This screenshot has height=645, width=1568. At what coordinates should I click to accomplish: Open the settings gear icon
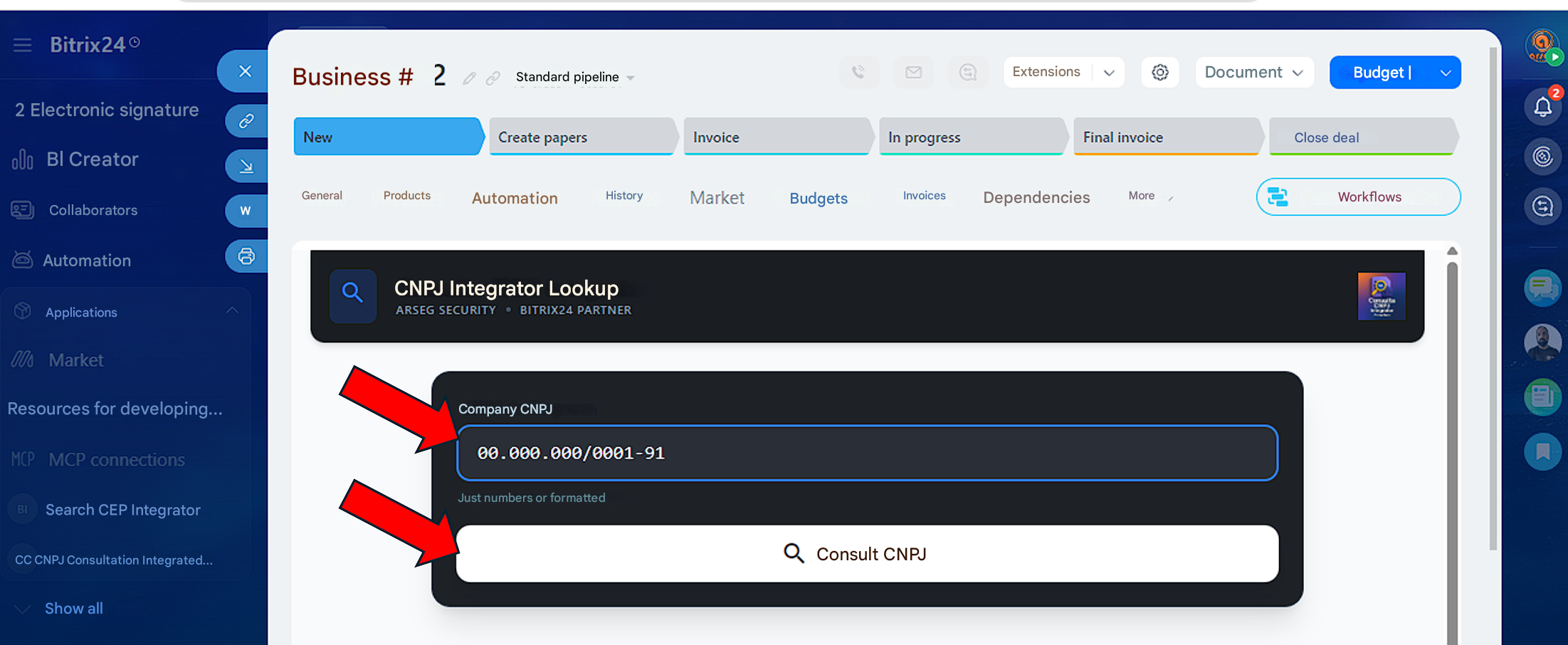(x=1159, y=73)
